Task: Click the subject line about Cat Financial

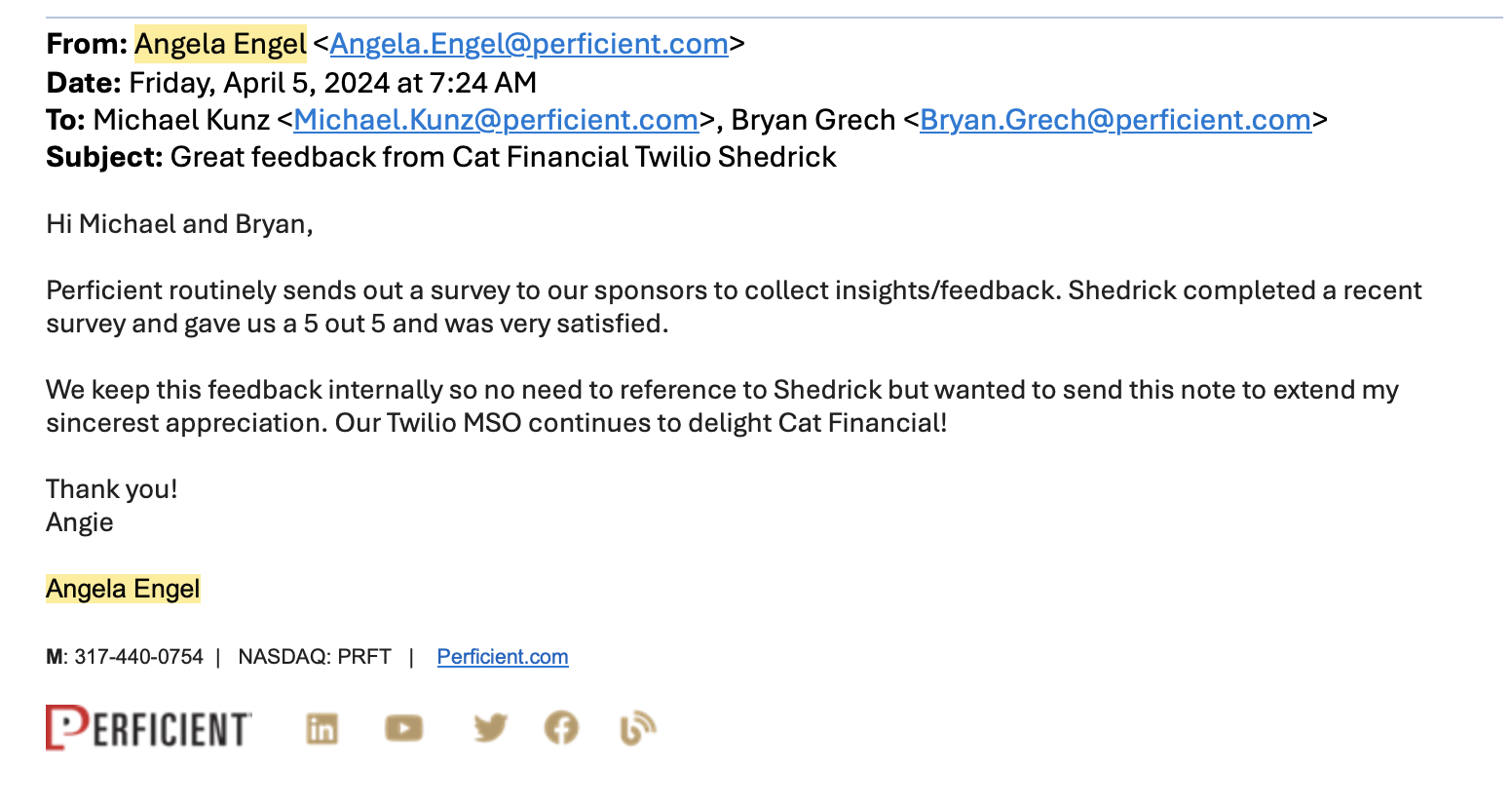Action: [x=503, y=157]
